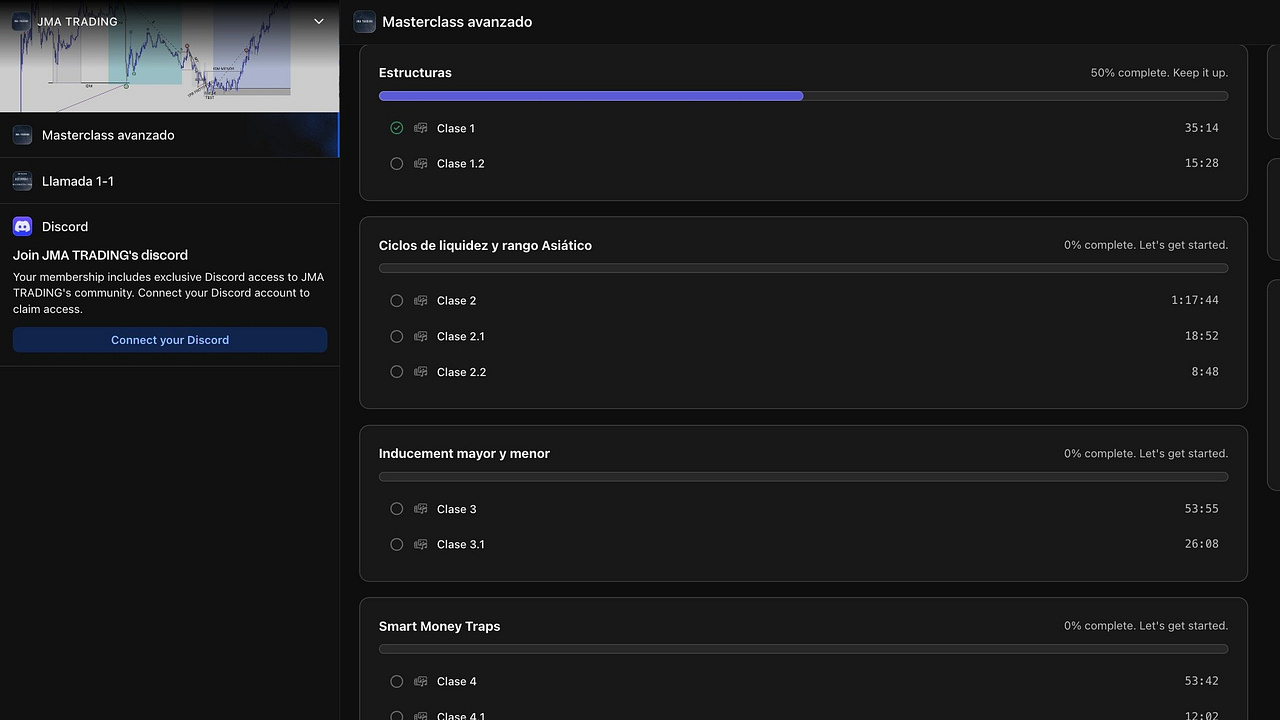1280x720 pixels.
Task: Select Masterclass avanzado in sidebar
Action: coord(169,135)
